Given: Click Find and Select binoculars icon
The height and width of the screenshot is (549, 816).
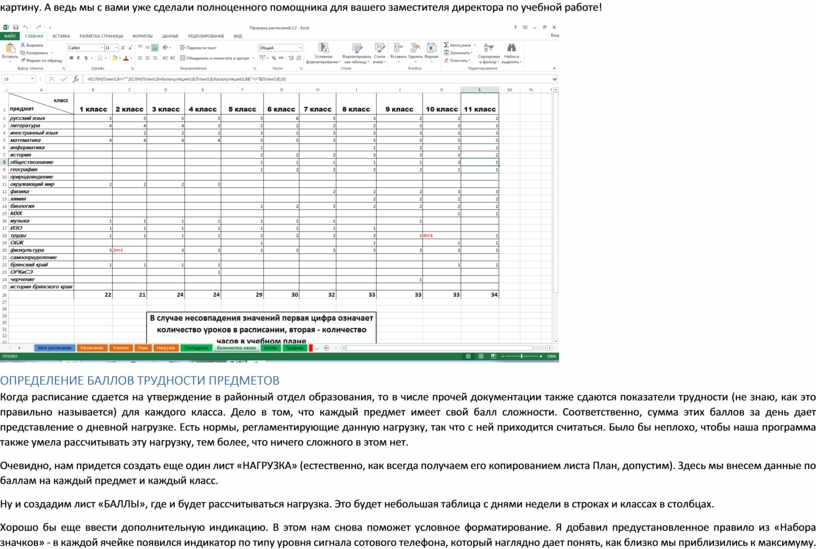Looking at the screenshot, I should pyautogui.click(x=511, y=50).
